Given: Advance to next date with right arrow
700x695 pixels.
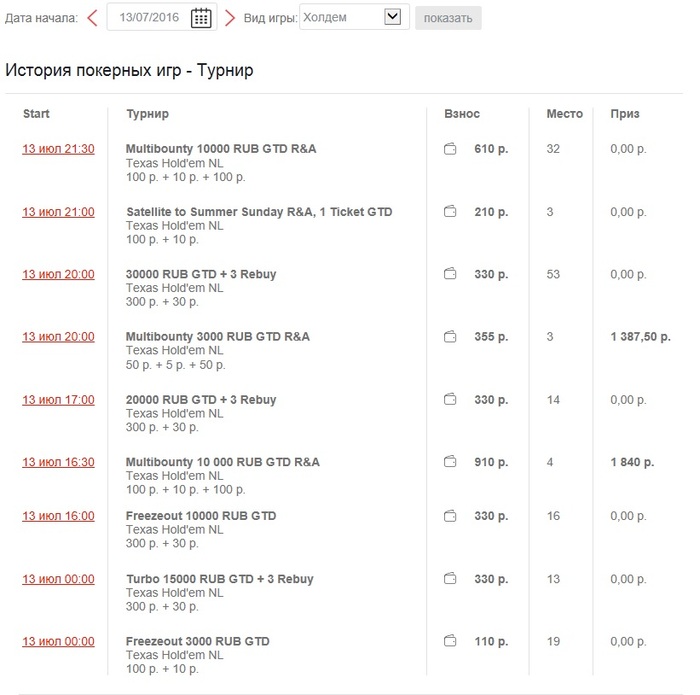Looking at the screenshot, I should tap(229, 18).
